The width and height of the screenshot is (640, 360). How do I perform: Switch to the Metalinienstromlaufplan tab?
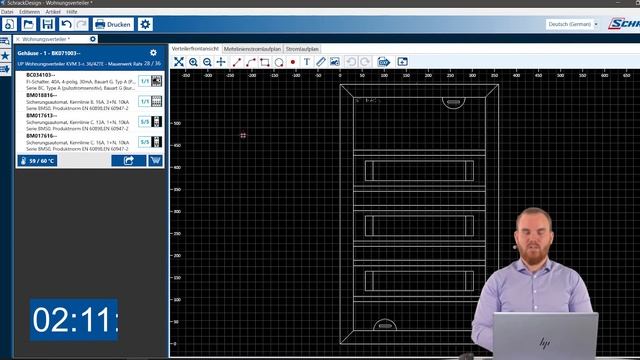(253, 49)
